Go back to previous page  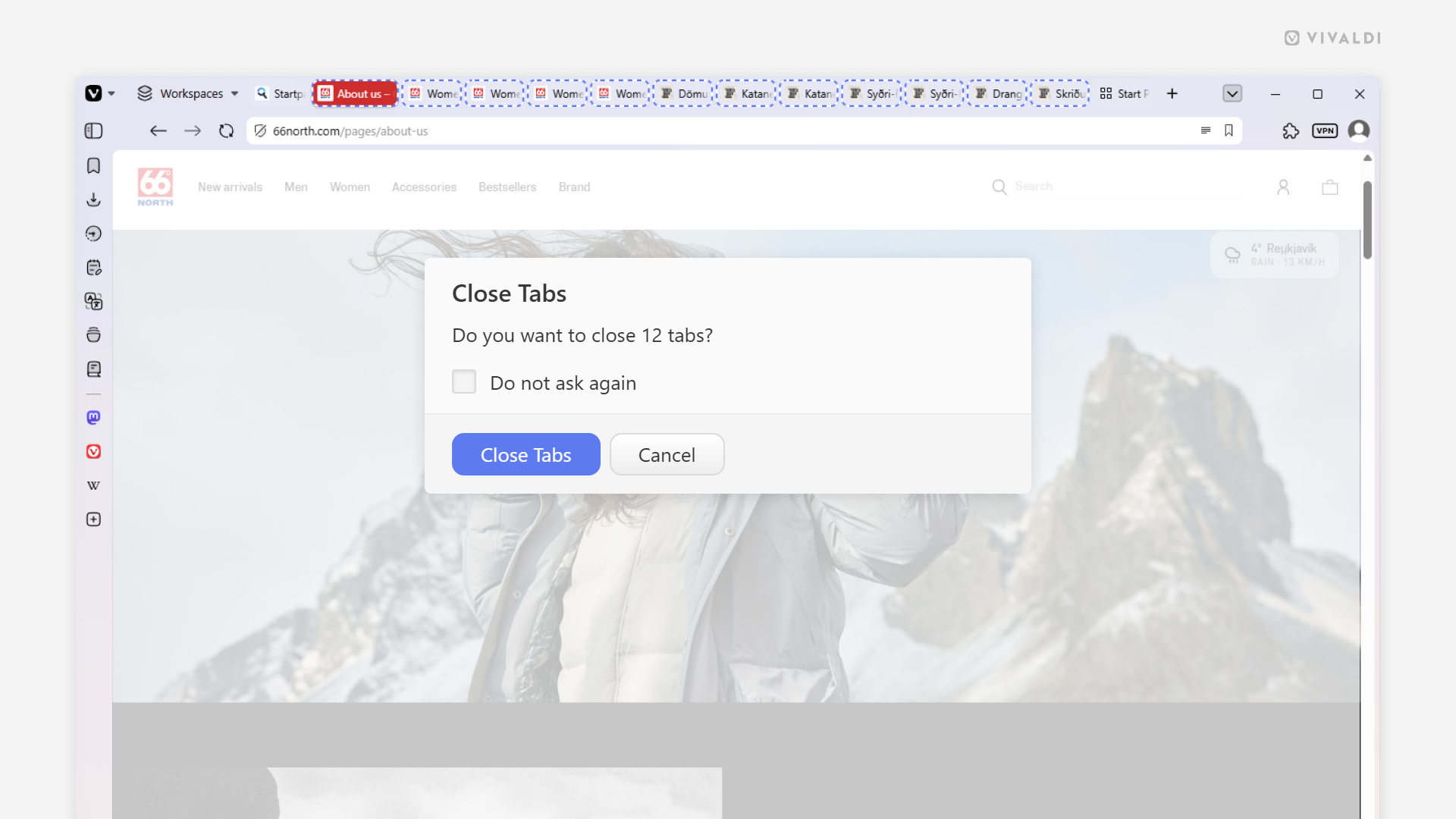pyautogui.click(x=158, y=131)
